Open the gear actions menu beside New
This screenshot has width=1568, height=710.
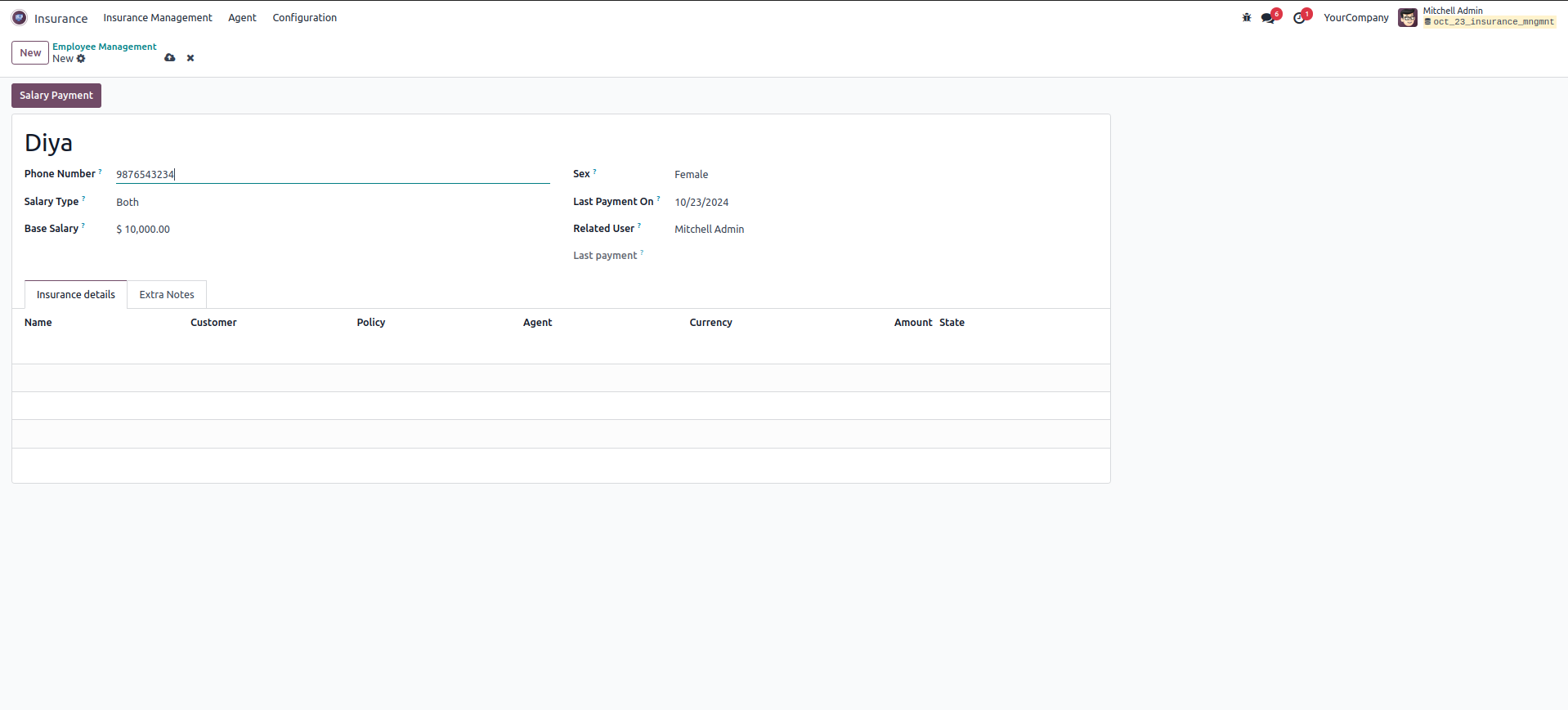coord(81,59)
